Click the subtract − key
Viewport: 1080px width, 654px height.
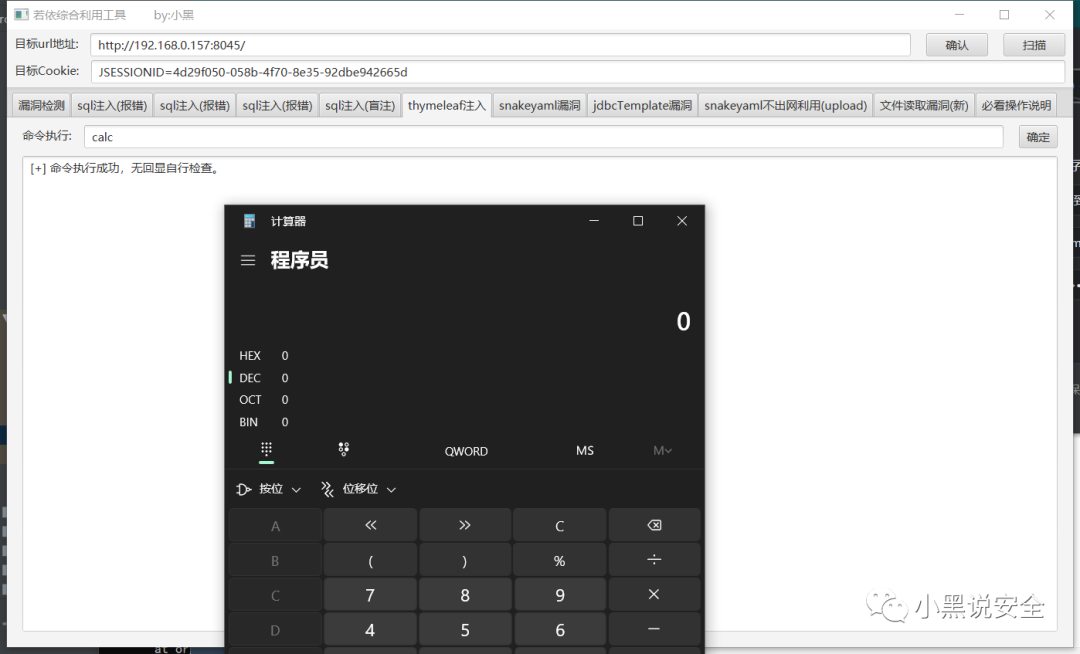coord(654,629)
